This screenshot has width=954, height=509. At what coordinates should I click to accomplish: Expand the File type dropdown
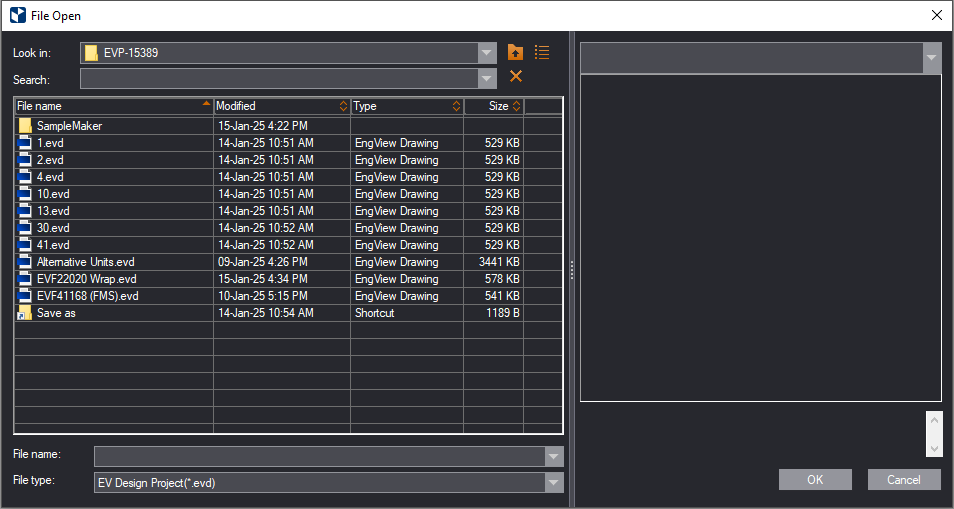point(554,483)
